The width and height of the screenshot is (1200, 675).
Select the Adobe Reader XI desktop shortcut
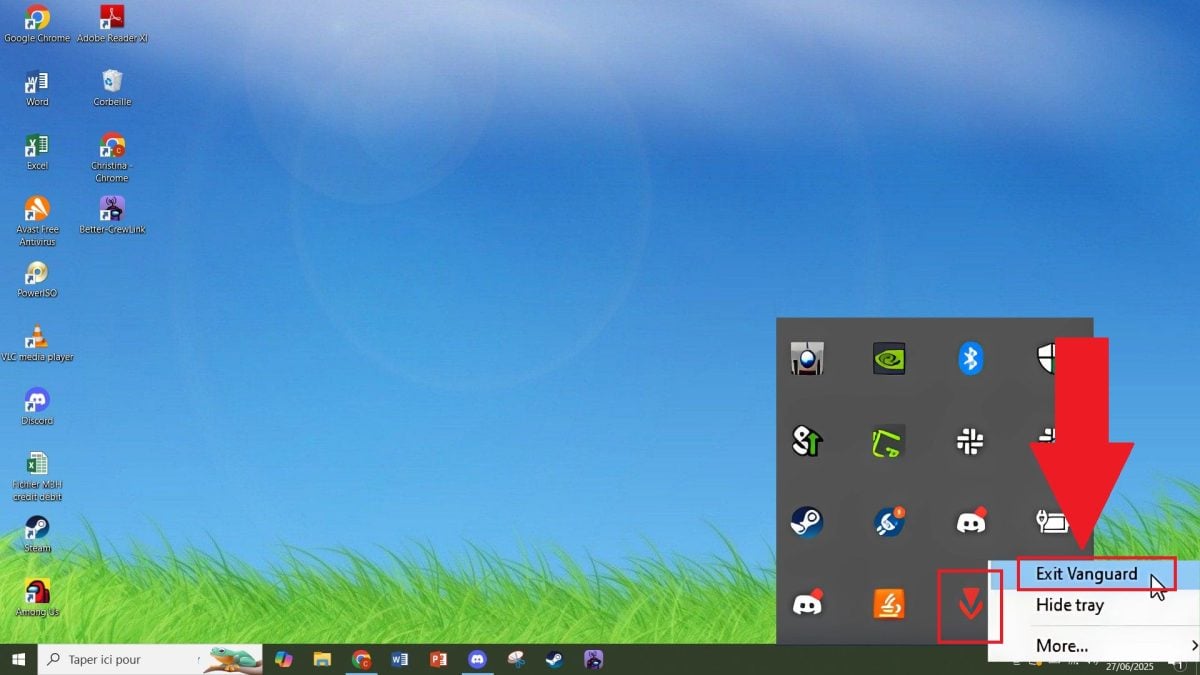112,24
